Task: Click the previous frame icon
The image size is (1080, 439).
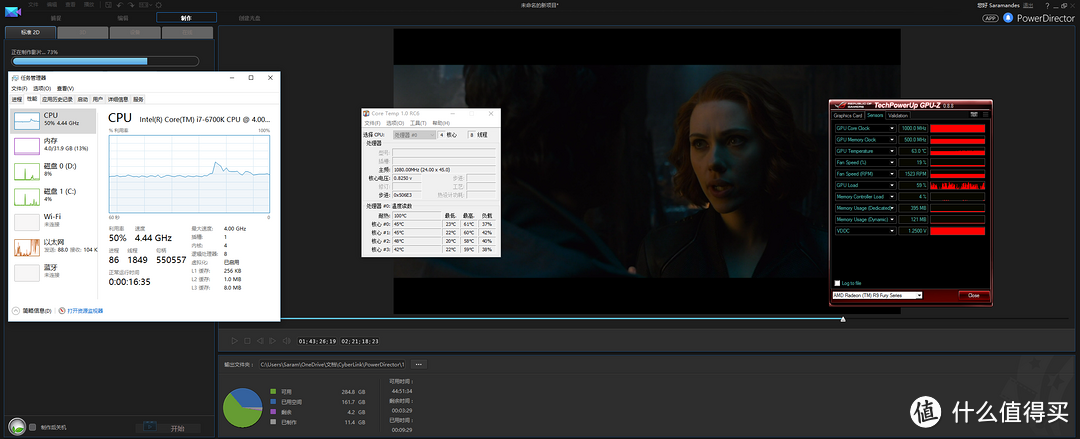Action: 260,340
